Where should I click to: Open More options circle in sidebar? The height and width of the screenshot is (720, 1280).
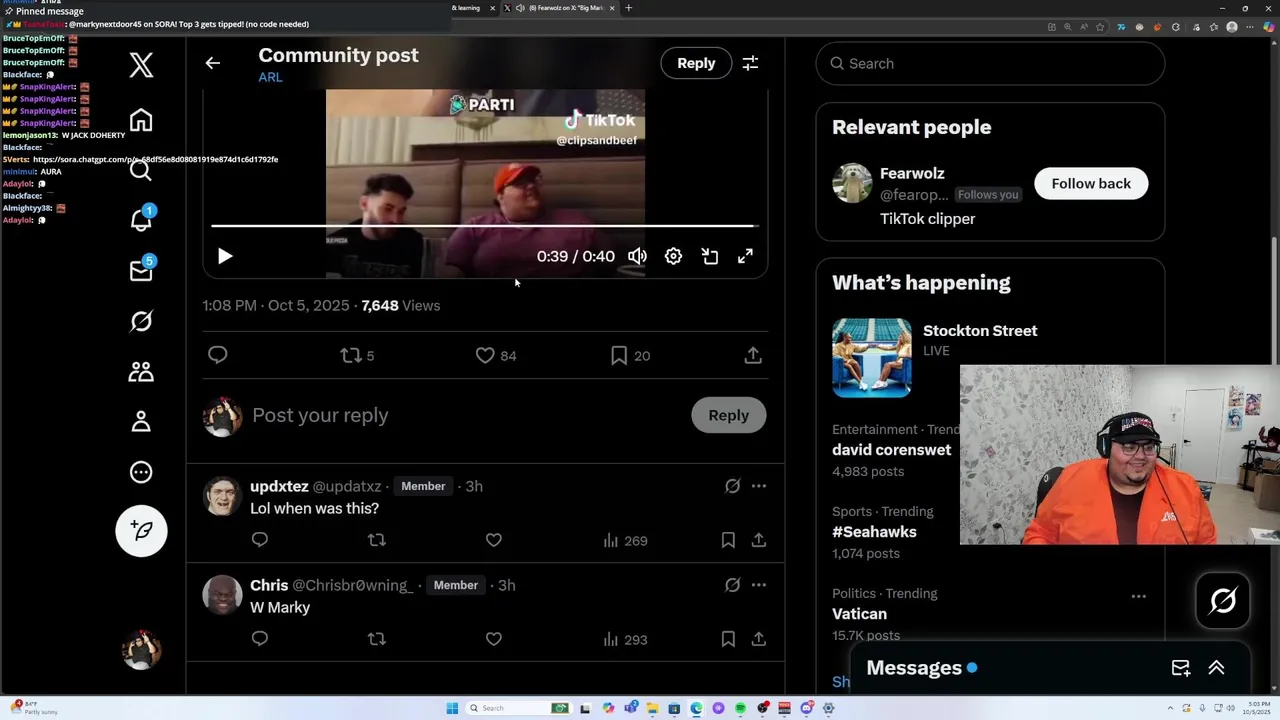point(141,472)
